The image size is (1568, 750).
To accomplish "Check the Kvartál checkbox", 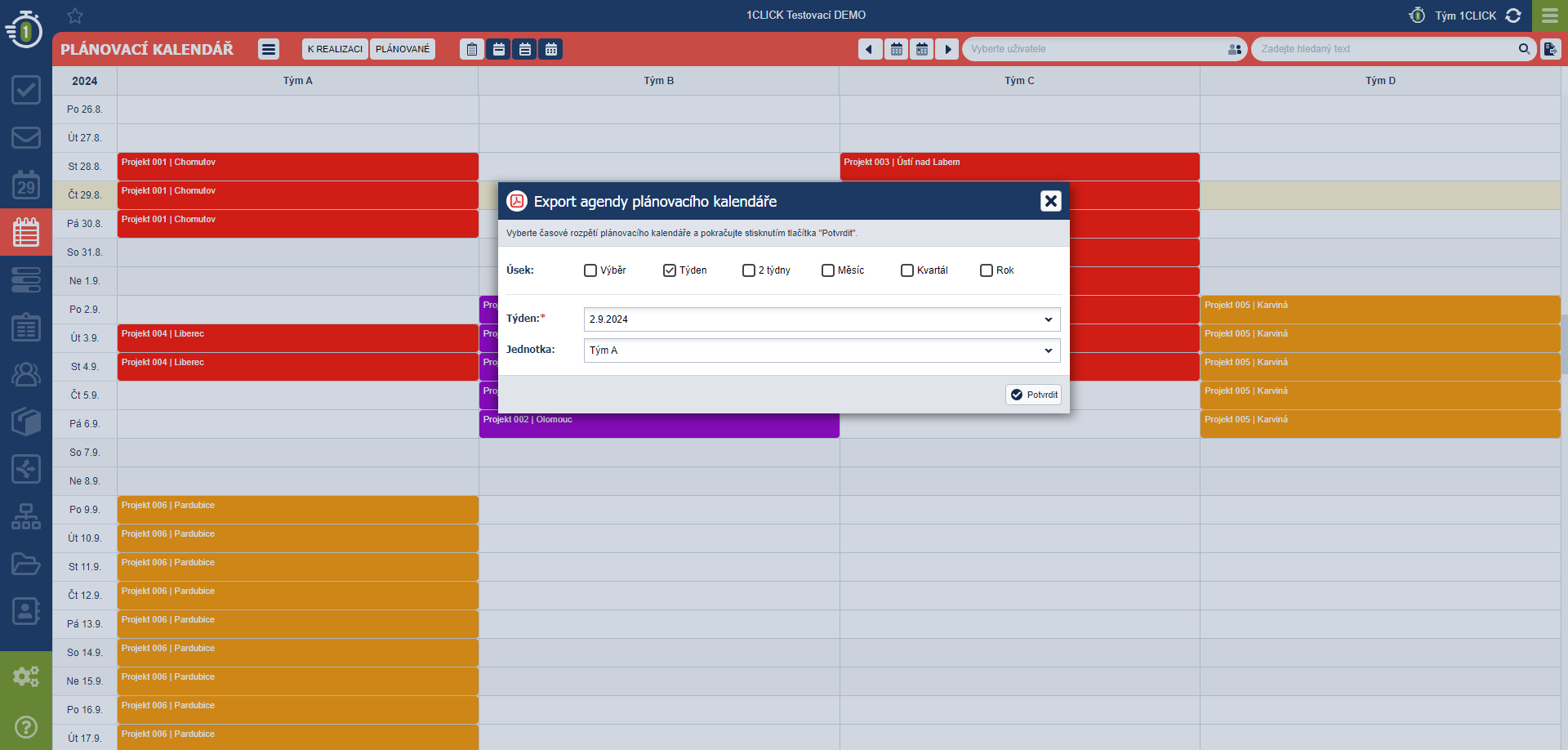I will pyautogui.click(x=907, y=270).
